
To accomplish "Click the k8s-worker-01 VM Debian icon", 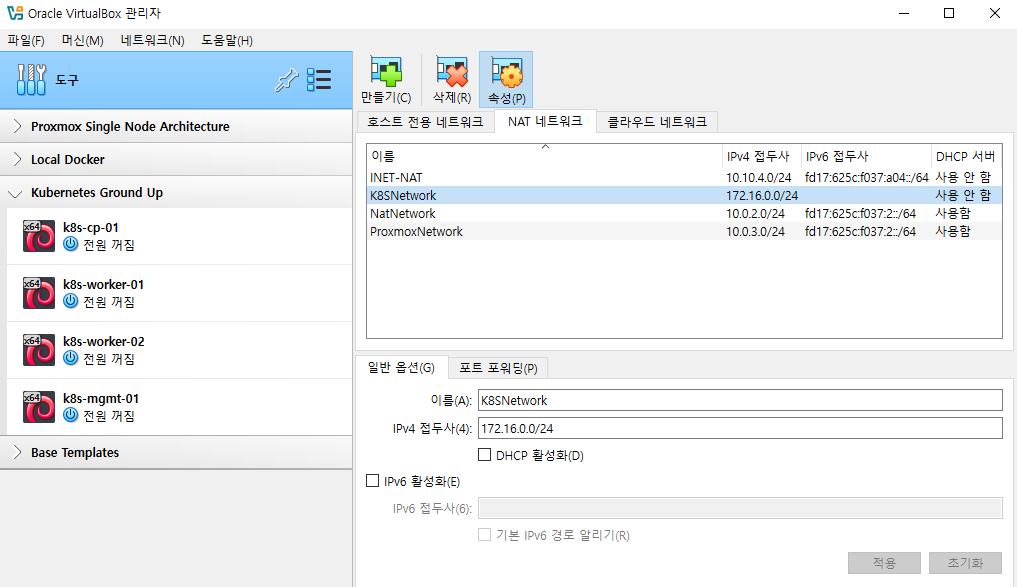I will coord(39,293).
